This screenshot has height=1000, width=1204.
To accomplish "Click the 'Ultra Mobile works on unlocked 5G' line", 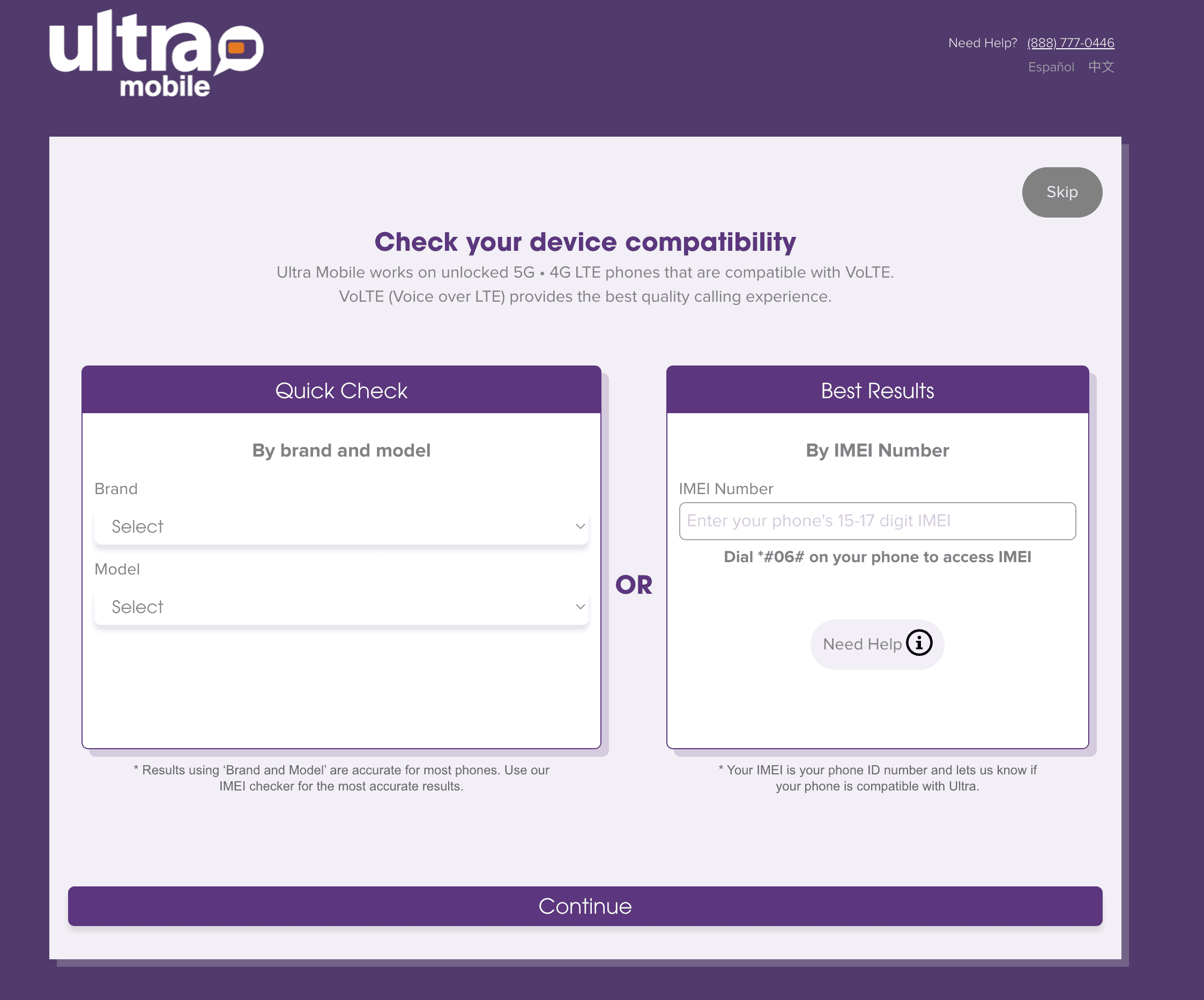I will tap(585, 272).
